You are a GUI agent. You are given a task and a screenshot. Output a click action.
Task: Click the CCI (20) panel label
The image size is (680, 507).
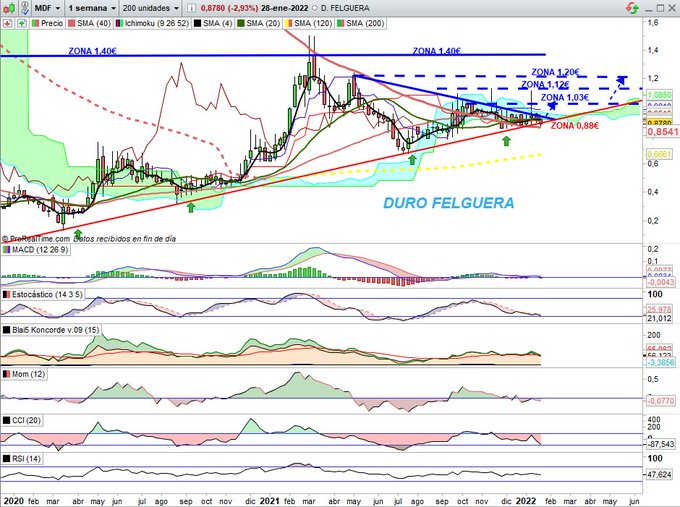point(26,420)
